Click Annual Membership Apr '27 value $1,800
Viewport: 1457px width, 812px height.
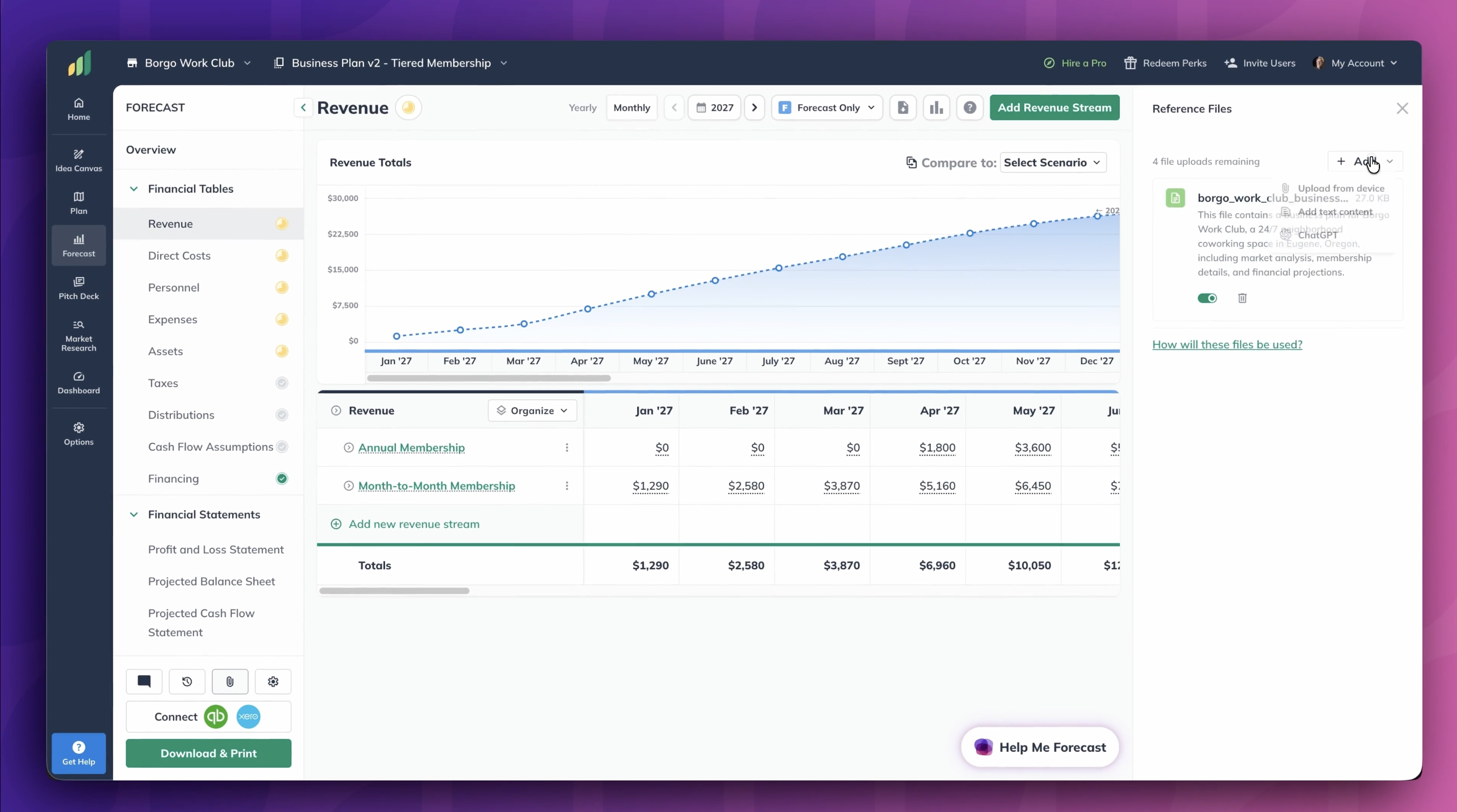pyautogui.click(x=937, y=447)
